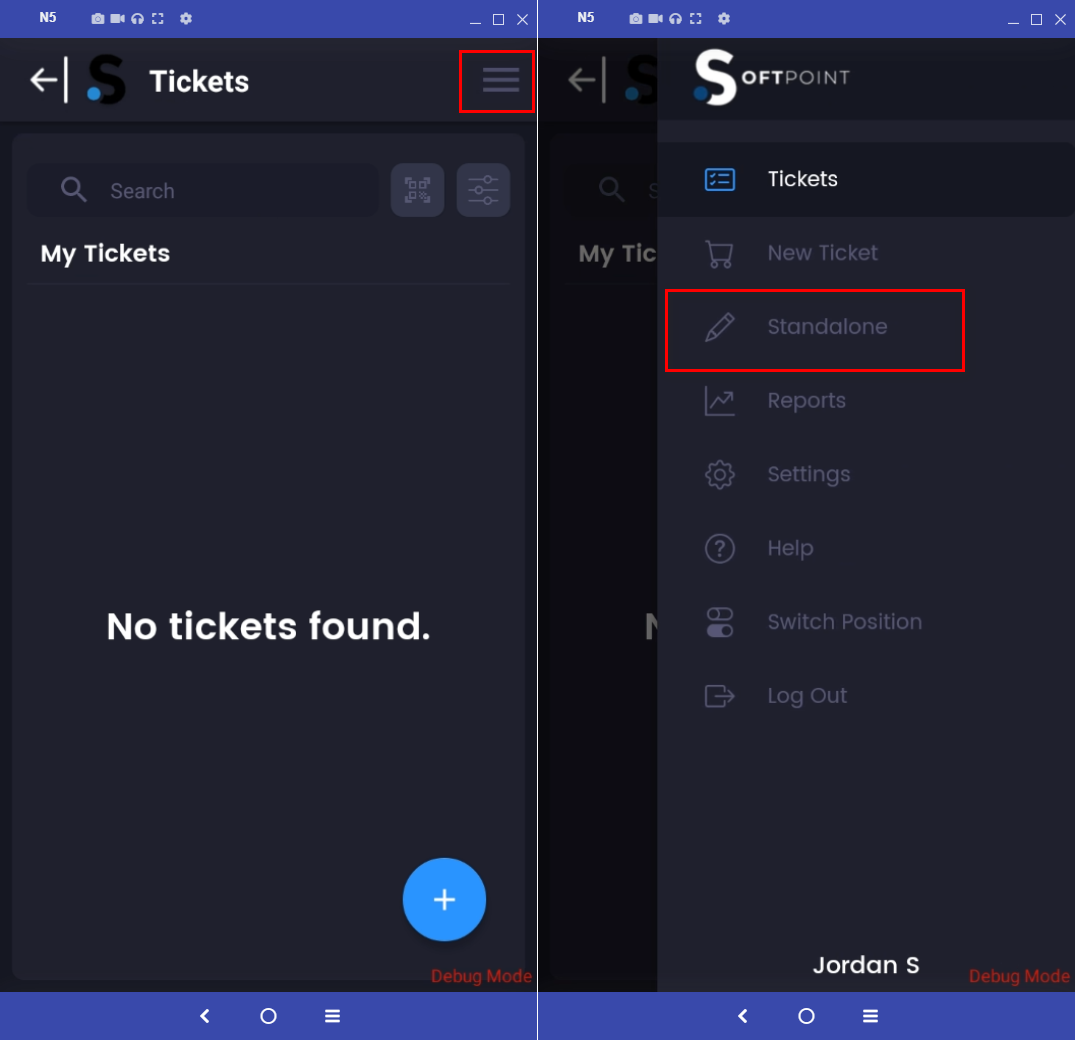Go back using the arrow beside Tickets title

tap(45, 80)
